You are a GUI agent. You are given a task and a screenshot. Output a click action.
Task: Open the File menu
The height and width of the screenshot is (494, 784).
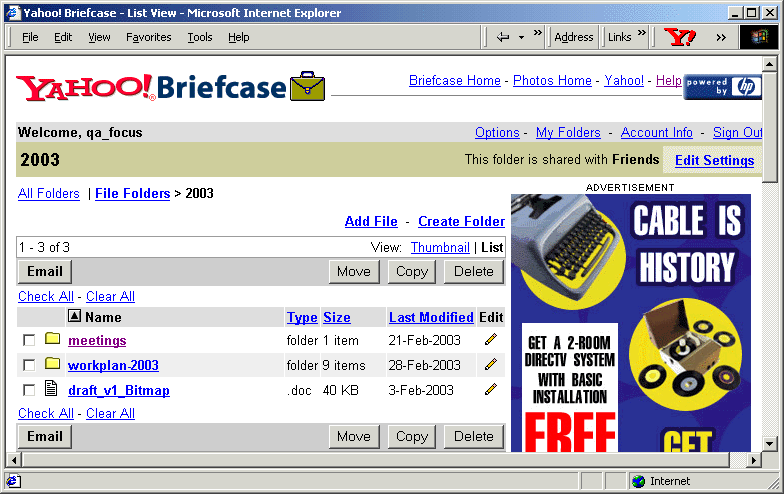[x=30, y=37]
